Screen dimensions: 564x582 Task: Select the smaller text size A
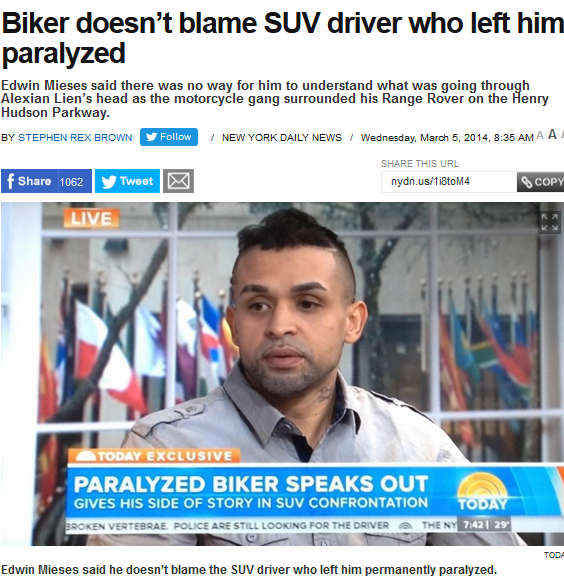pyautogui.click(x=540, y=136)
